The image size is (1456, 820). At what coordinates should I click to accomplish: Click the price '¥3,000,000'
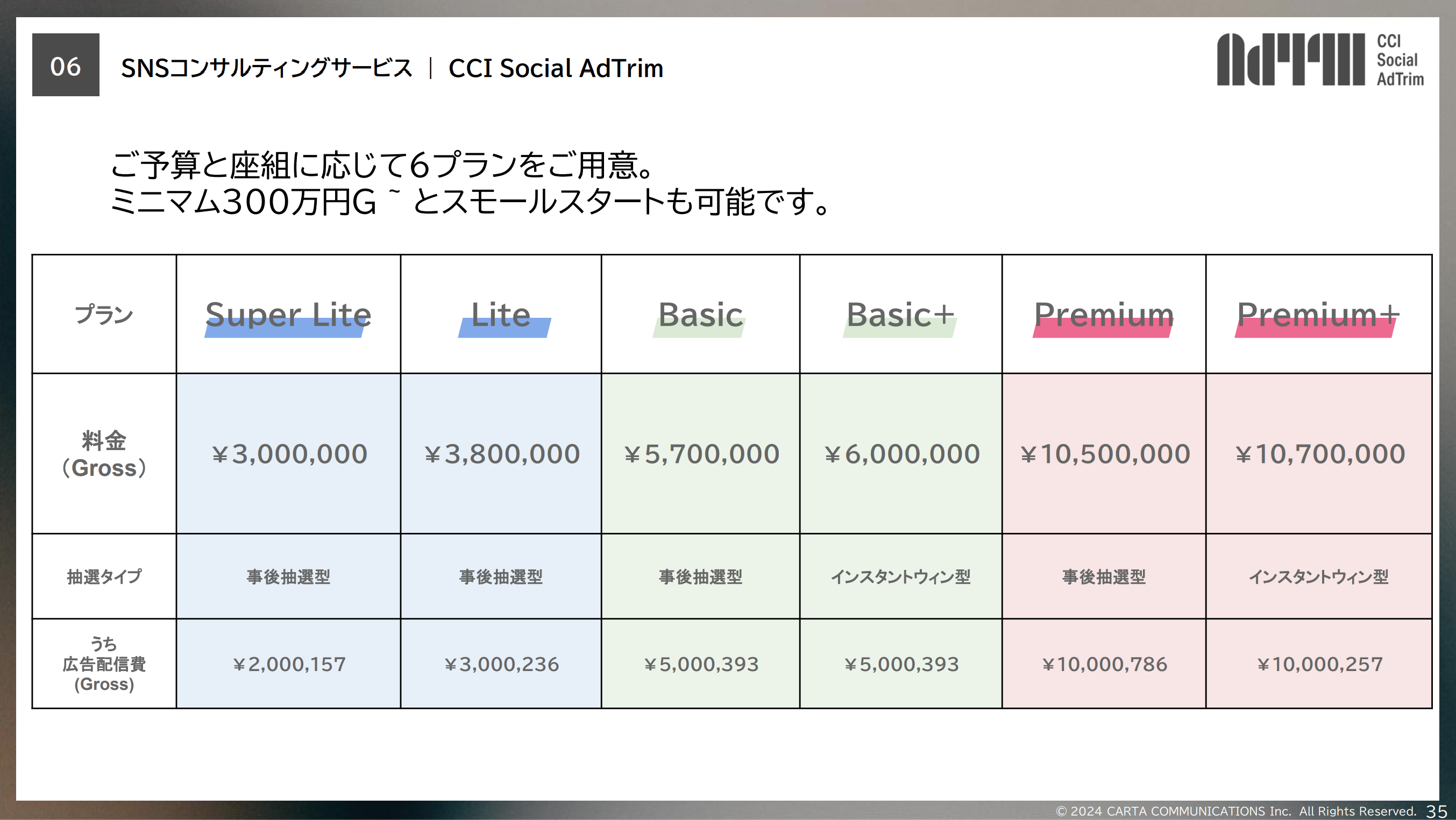click(x=289, y=454)
